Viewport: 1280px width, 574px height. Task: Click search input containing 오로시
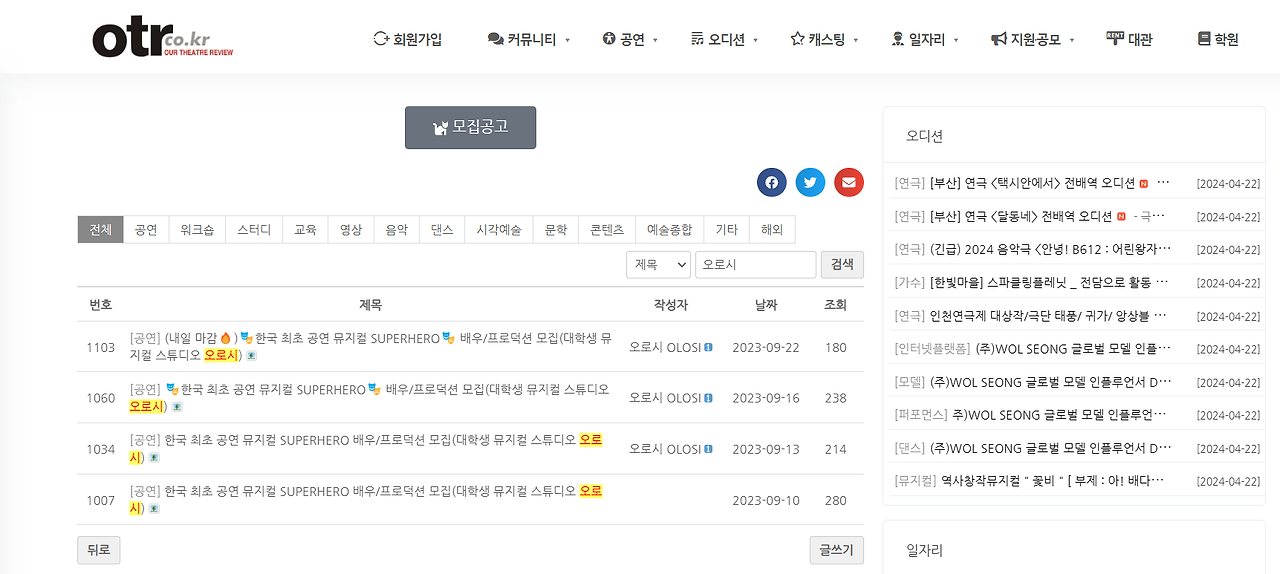click(x=756, y=264)
